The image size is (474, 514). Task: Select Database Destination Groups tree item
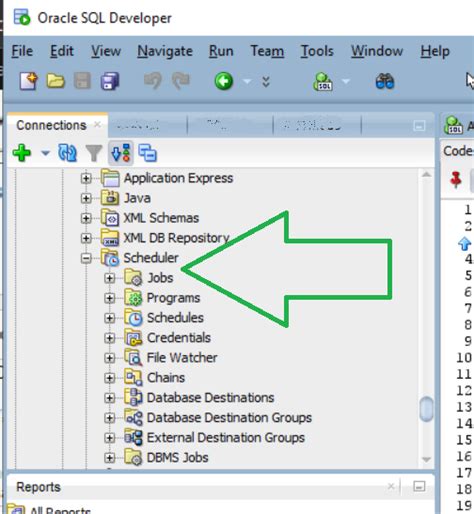point(229,418)
